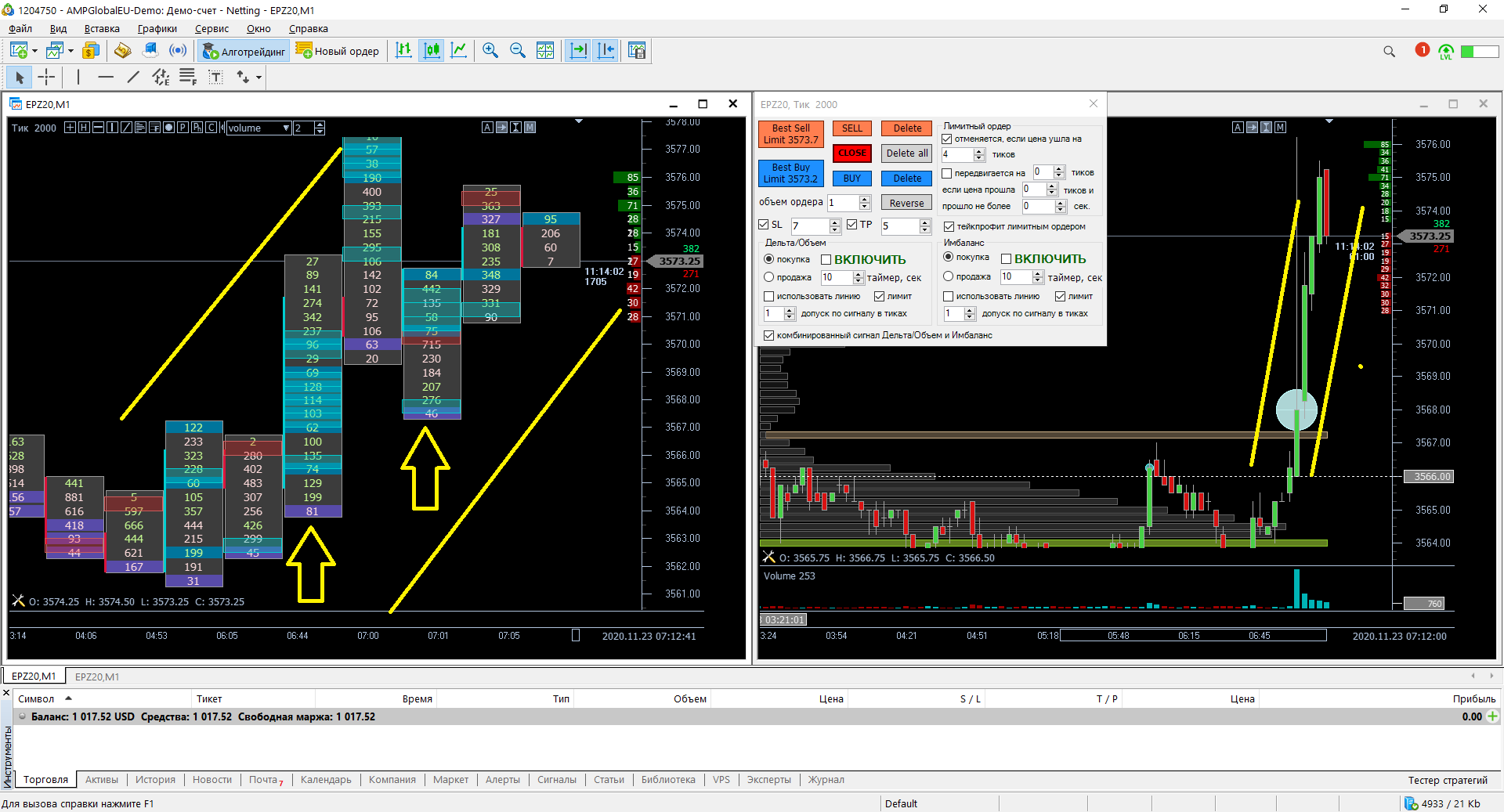This screenshot has width=1504, height=812.
Task: Click the SL value input field
Action: point(810,226)
